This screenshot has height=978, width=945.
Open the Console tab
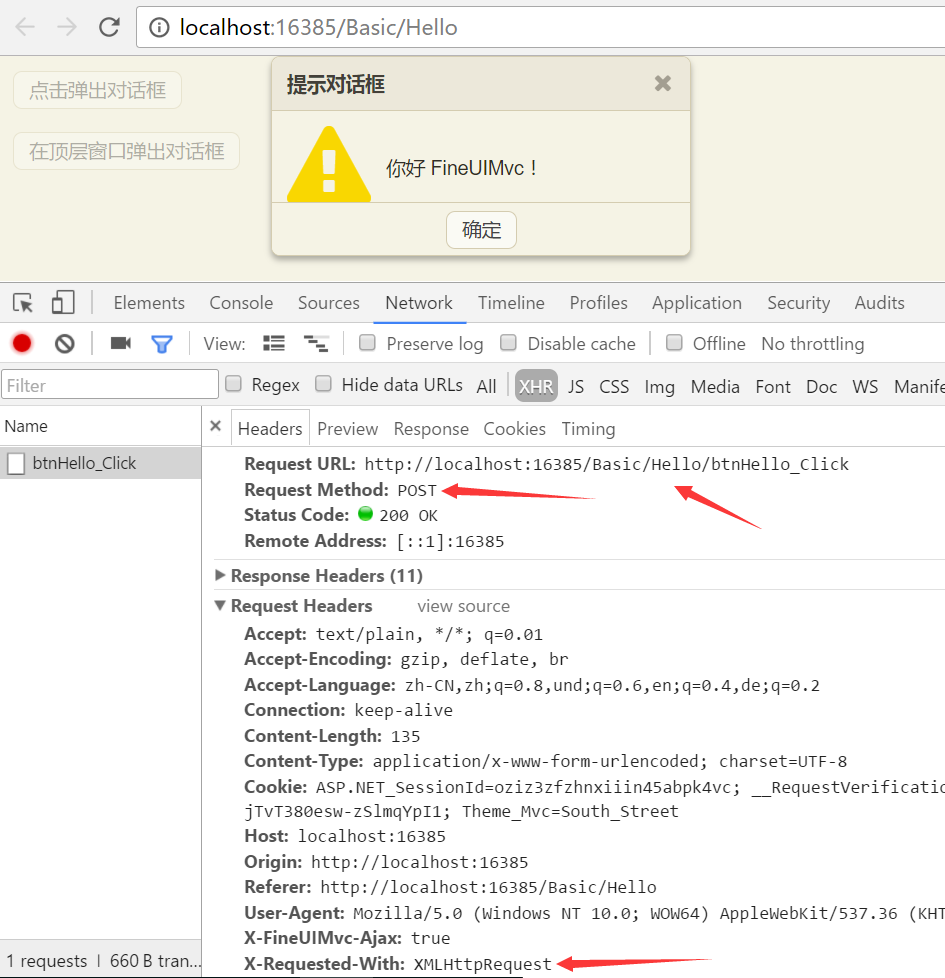(x=241, y=303)
